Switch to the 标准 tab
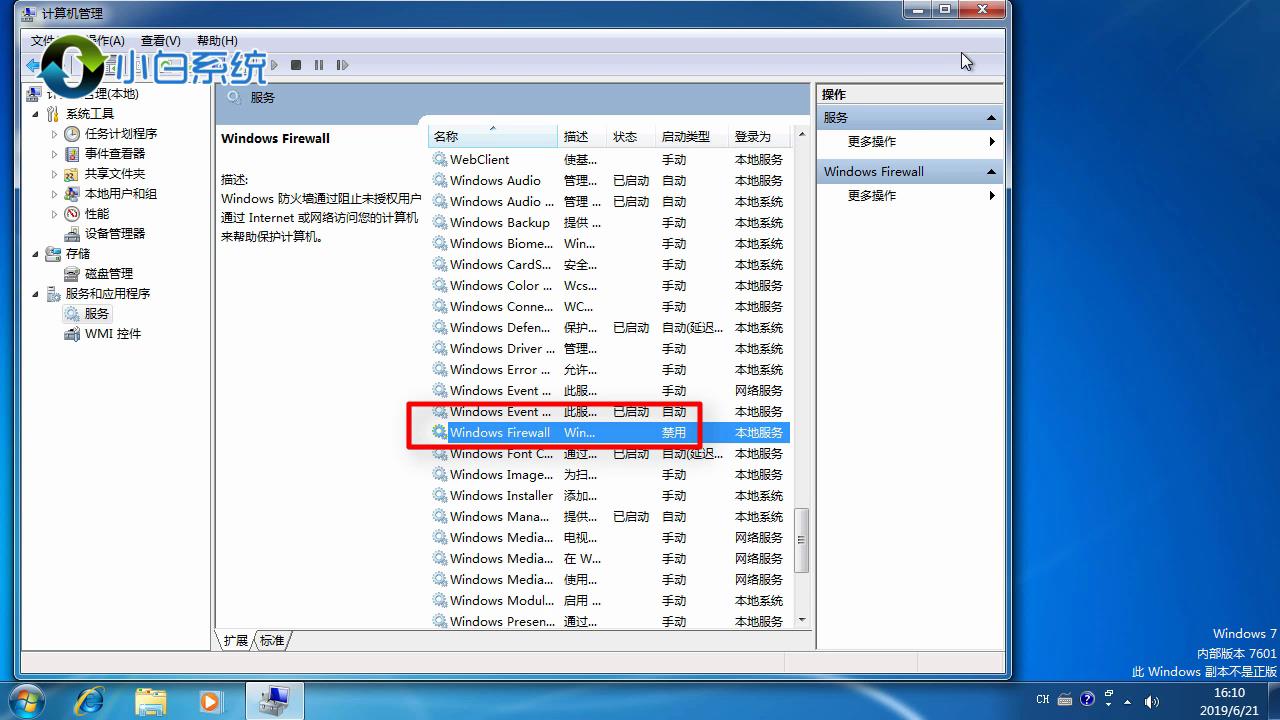This screenshot has width=1280, height=720. 272,640
